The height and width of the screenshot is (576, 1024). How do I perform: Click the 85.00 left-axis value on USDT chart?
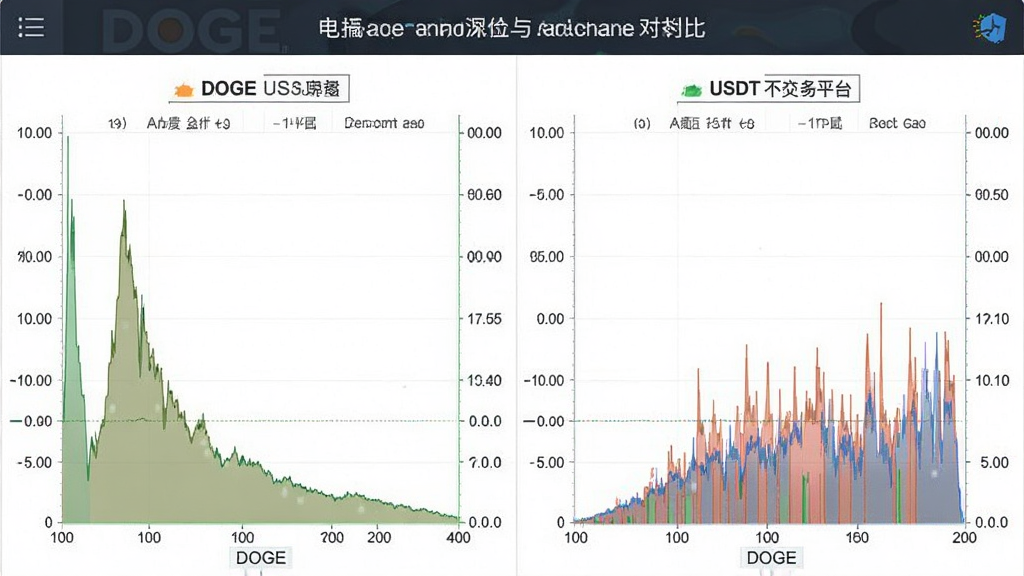coord(547,257)
